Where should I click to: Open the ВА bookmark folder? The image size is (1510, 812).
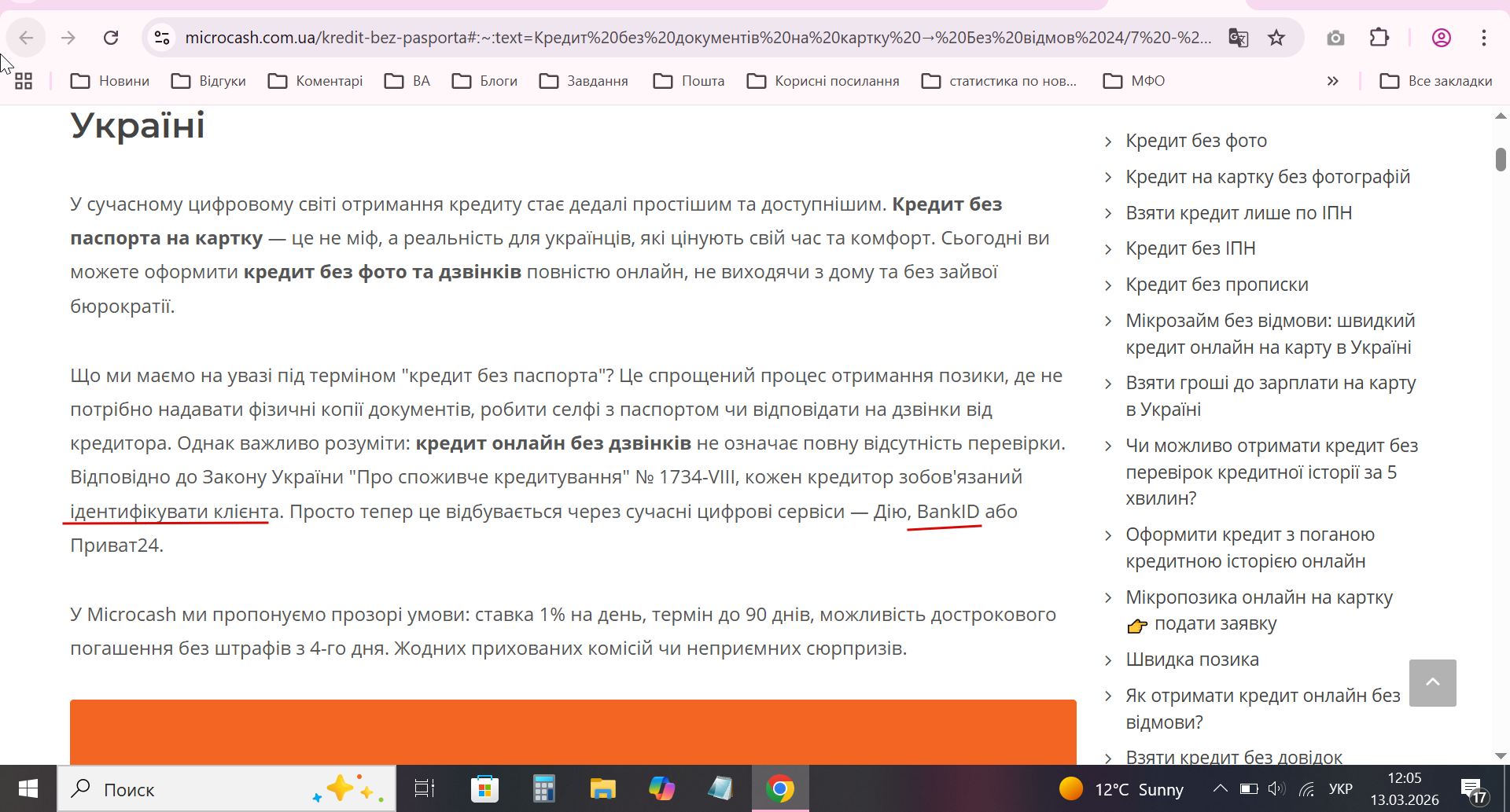[407, 81]
